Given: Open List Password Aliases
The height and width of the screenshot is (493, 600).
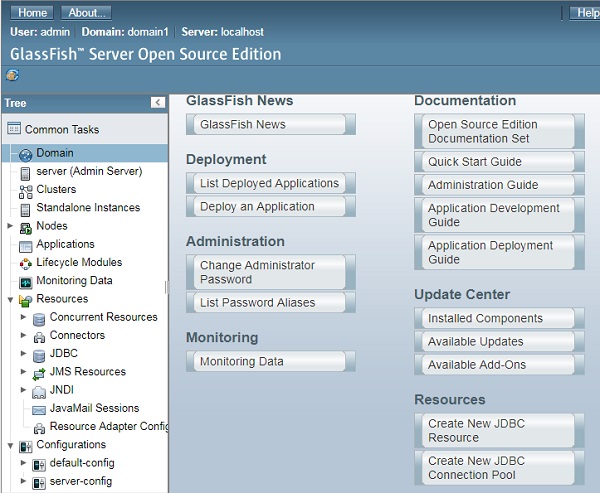Looking at the screenshot, I should [271, 302].
